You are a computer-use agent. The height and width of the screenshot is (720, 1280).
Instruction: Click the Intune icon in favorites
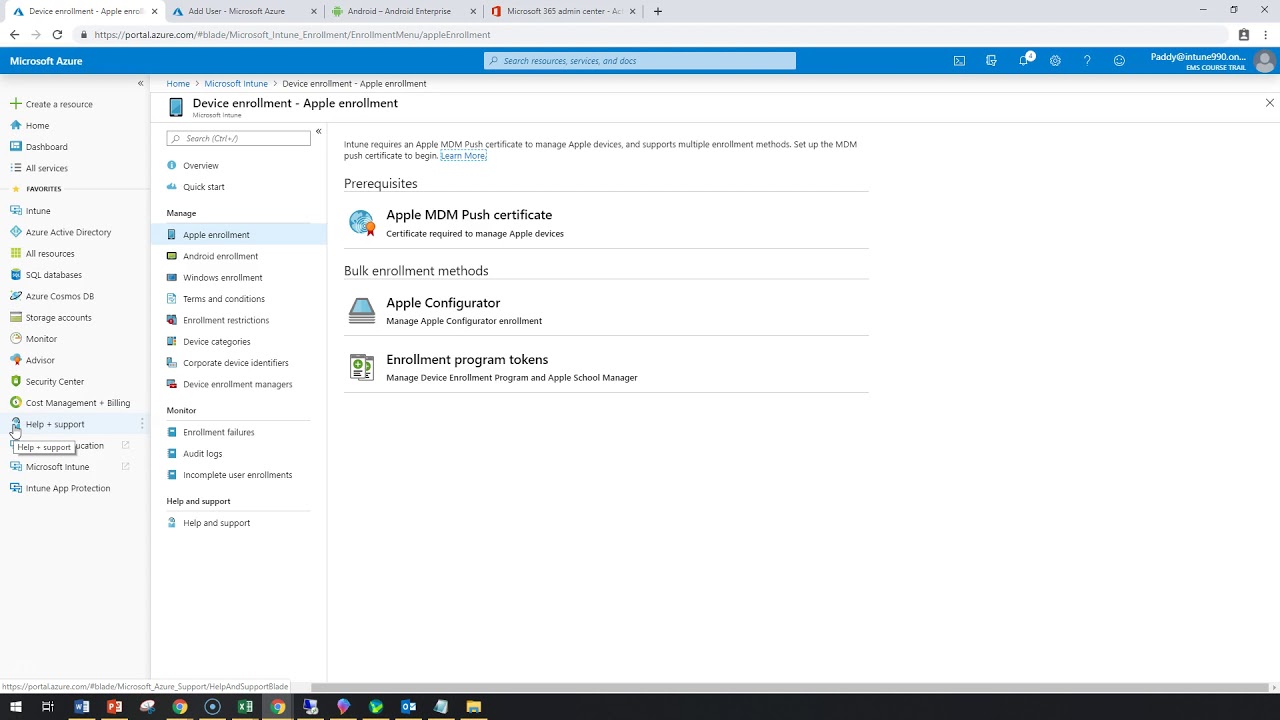point(16,211)
